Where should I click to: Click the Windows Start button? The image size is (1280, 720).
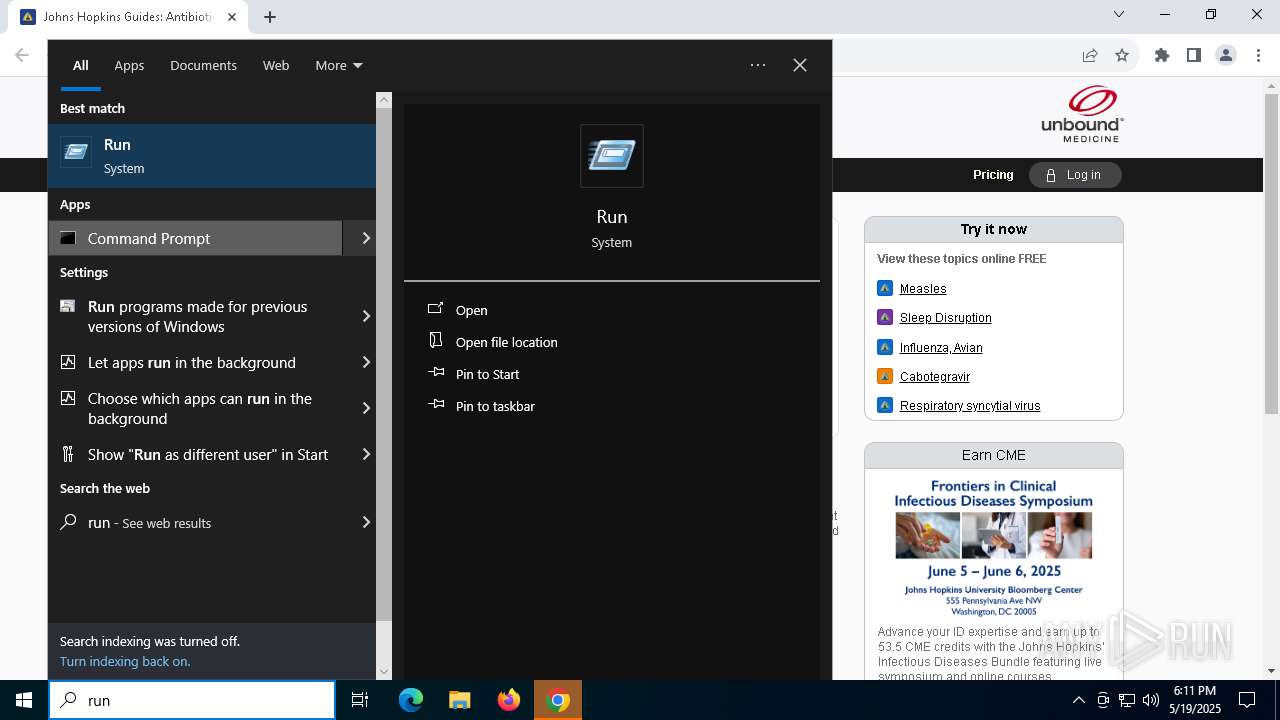point(24,700)
